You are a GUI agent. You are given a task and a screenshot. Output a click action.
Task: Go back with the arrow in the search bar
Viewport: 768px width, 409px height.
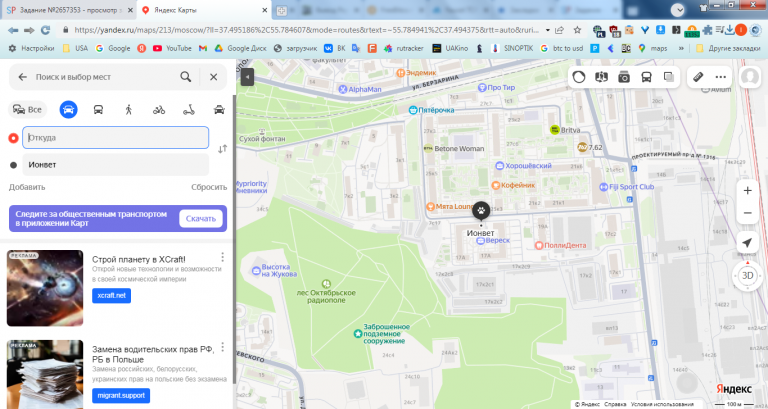[23, 77]
